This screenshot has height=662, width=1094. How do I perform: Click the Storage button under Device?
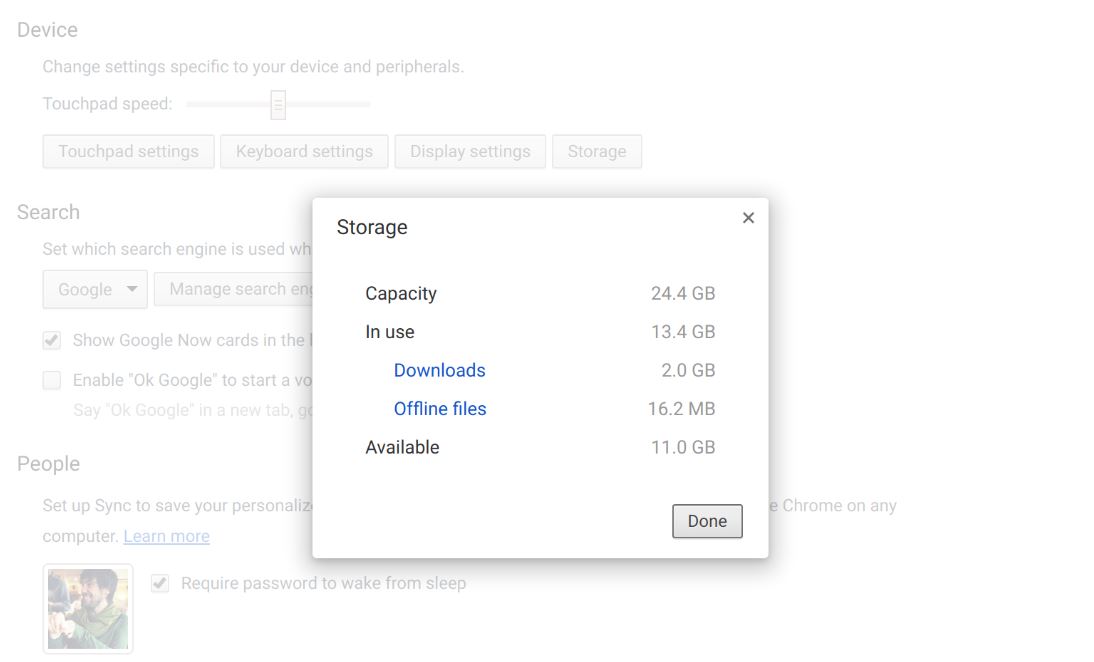pyautogui.click(x=597, y=152)
